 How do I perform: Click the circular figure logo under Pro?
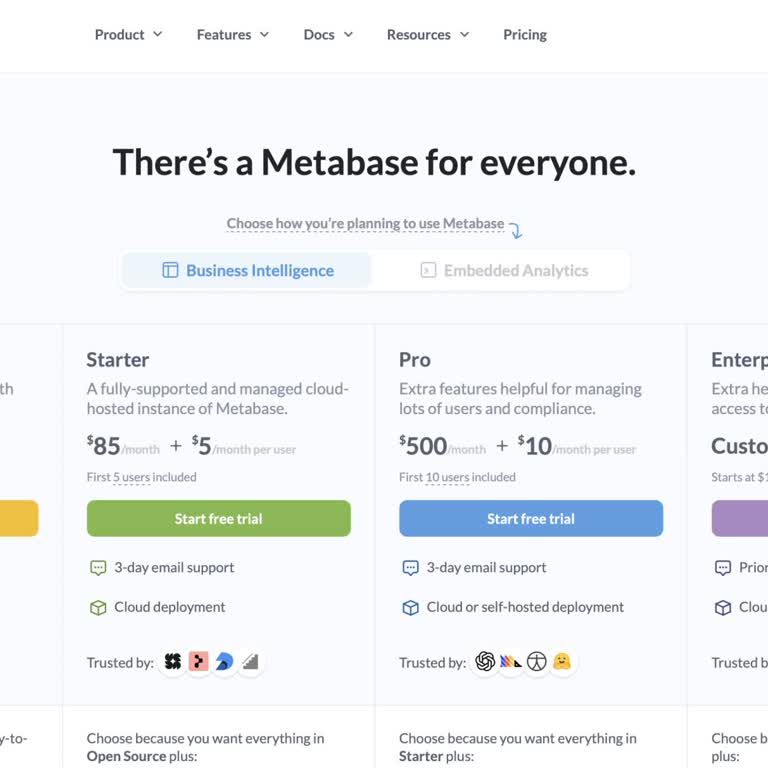pos(537,662)
